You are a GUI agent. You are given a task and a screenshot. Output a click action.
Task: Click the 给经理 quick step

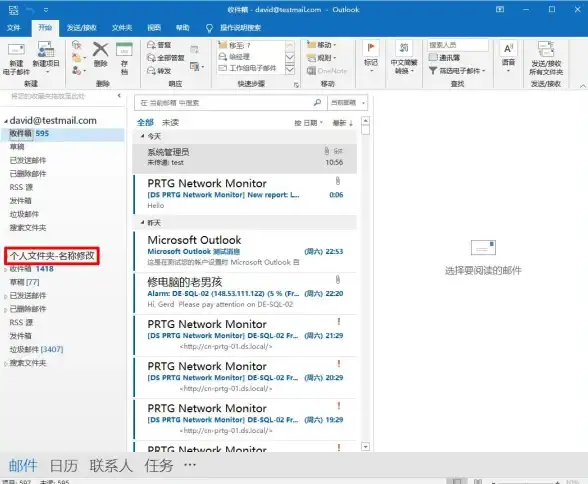[234, 57]
